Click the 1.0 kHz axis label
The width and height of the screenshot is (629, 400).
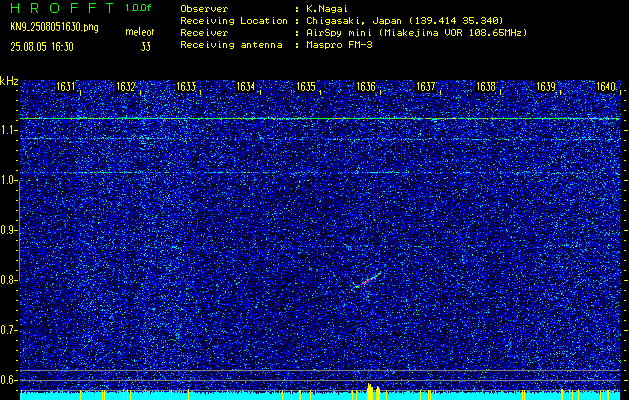coord(8,180)
